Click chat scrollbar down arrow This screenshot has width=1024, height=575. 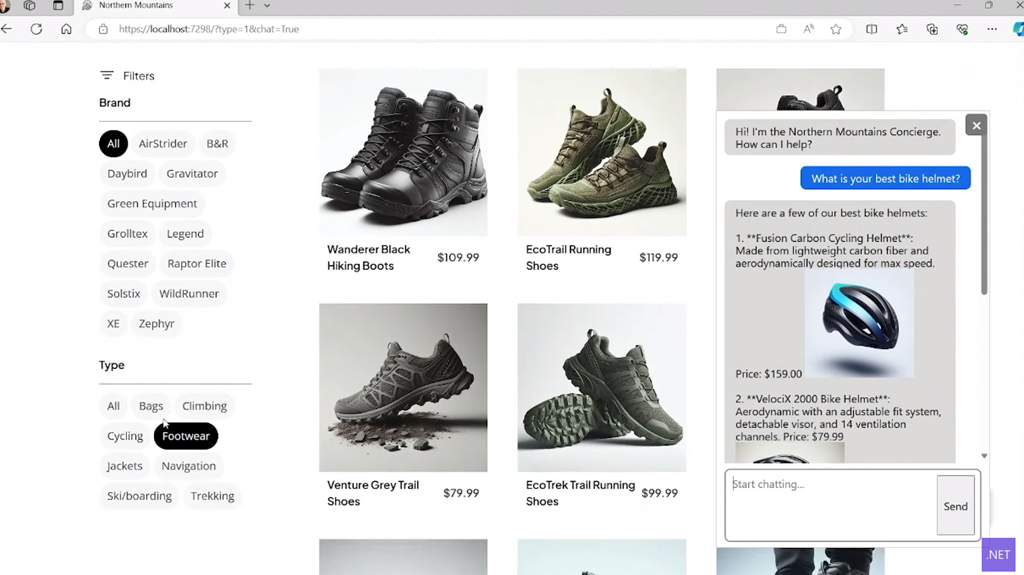click(984, 456)
